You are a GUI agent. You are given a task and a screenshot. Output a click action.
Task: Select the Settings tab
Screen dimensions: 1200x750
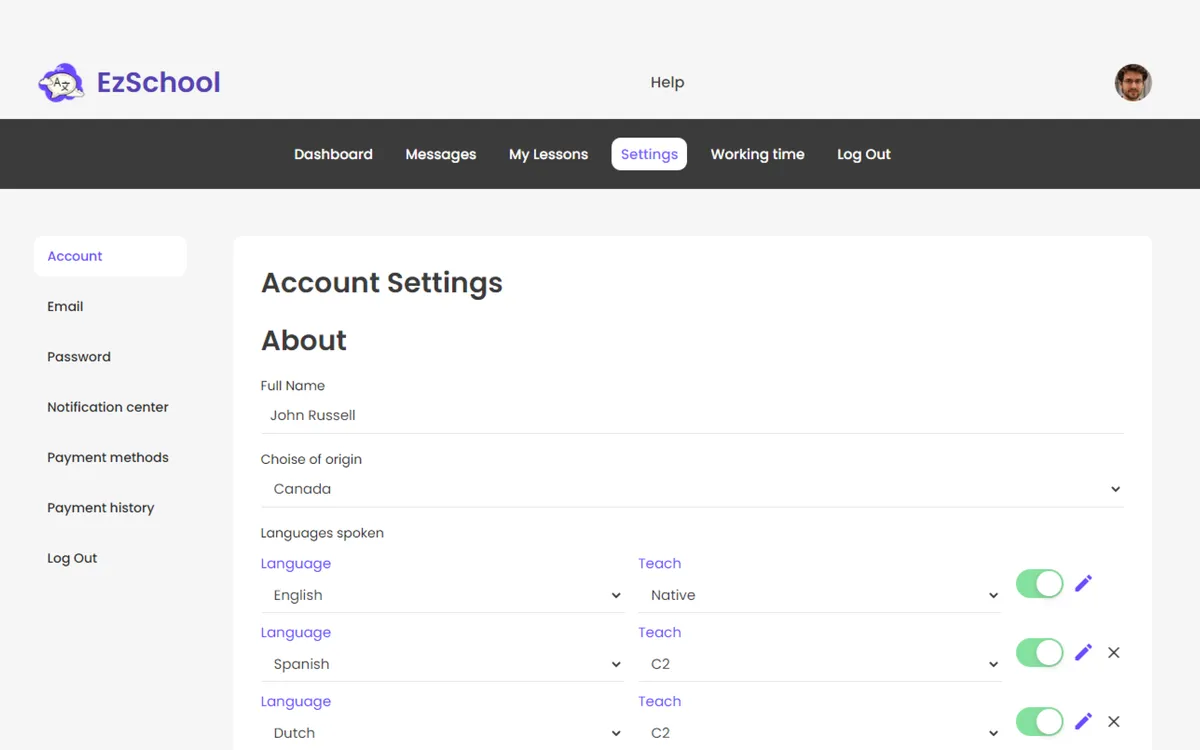click(649, 154)
